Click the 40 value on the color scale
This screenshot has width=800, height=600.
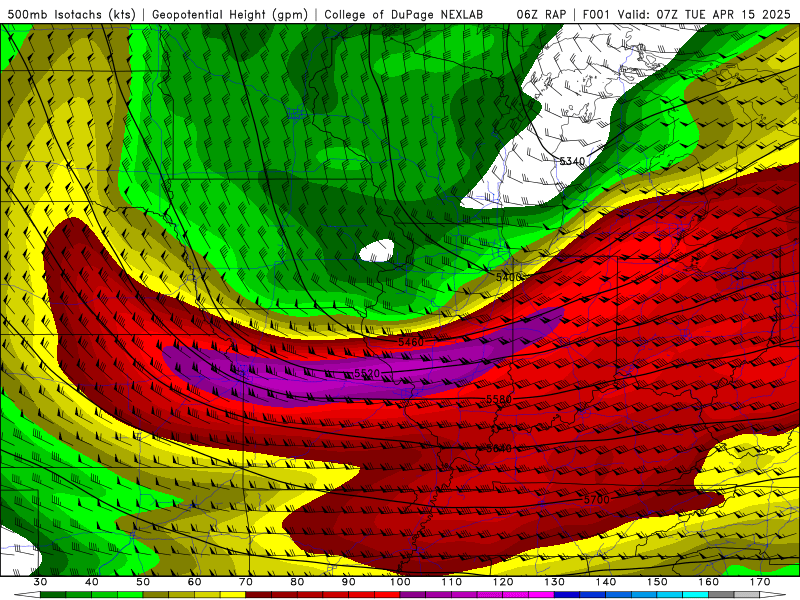(92, 582)
